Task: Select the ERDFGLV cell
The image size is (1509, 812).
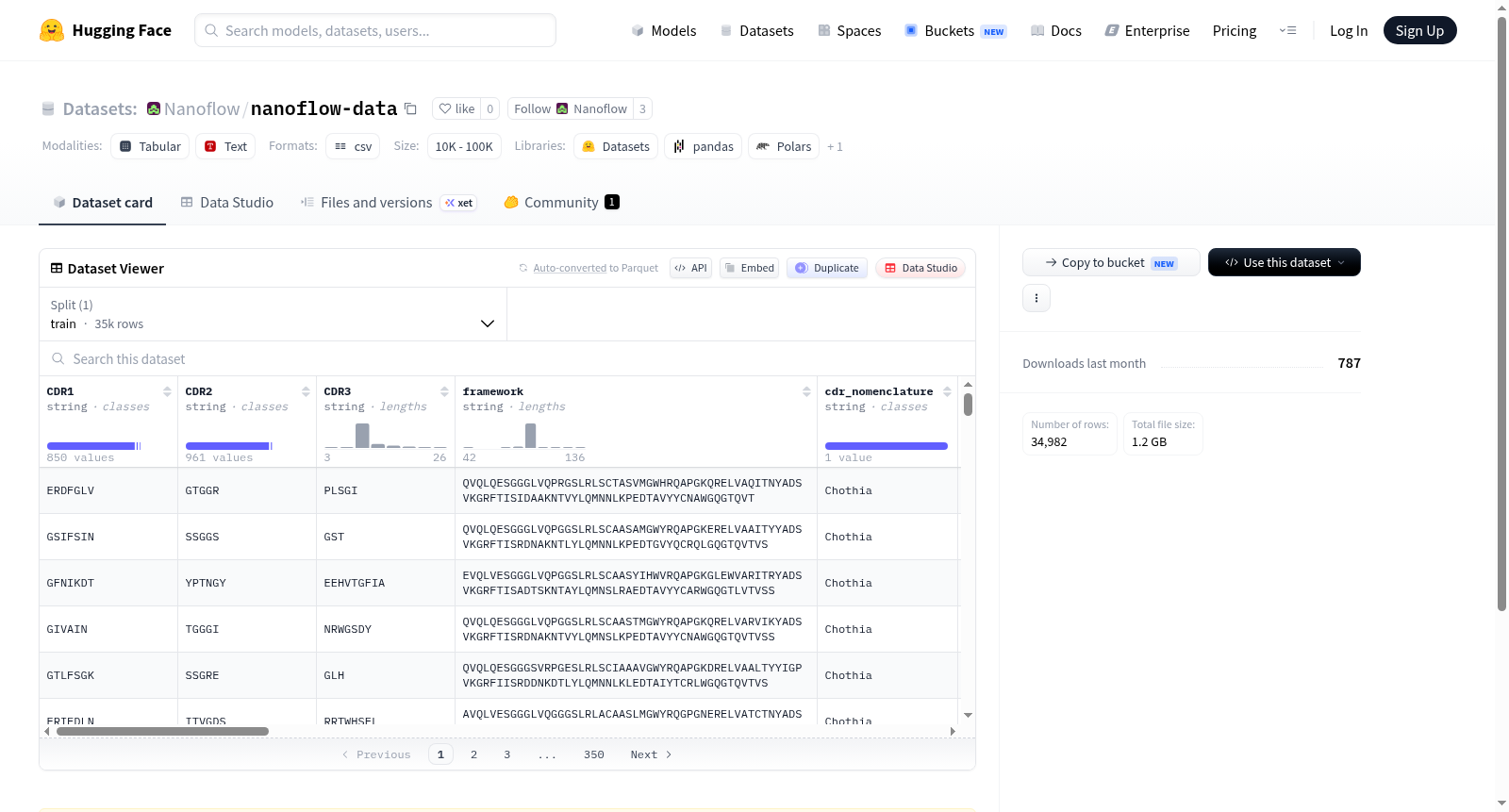Action: point(108,490)
